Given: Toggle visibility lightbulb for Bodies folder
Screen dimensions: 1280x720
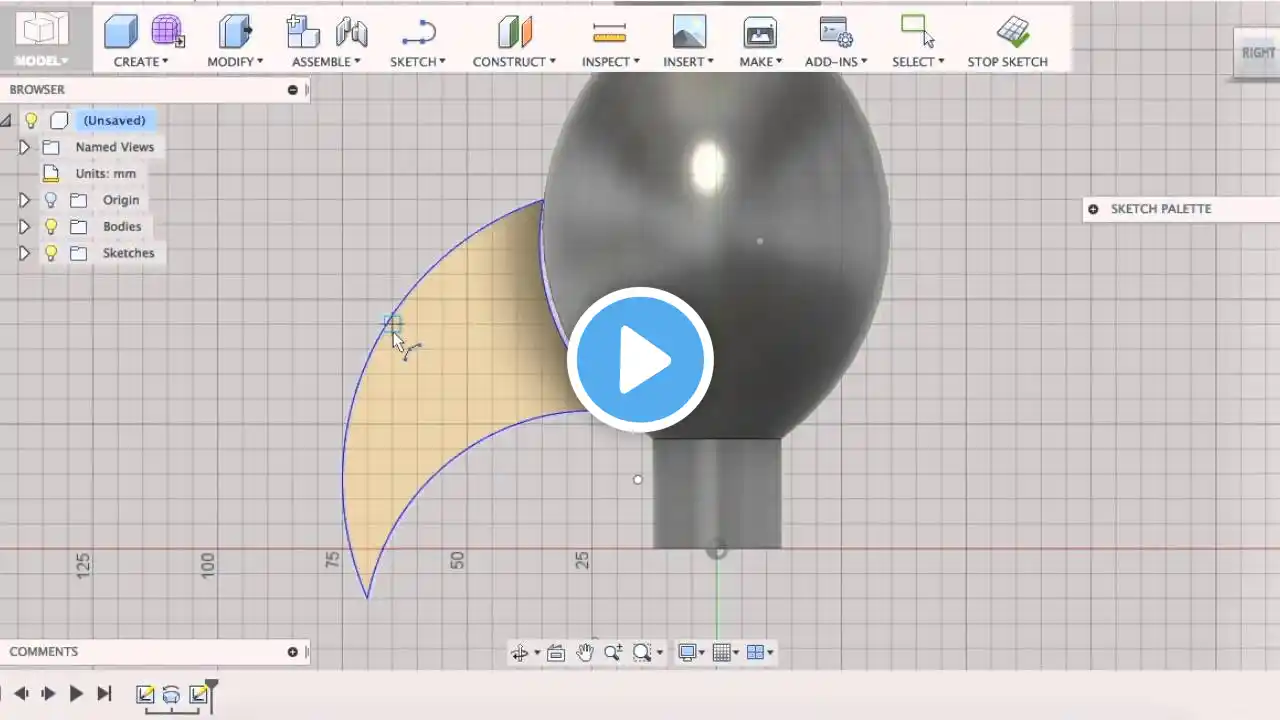Looking at the screenshot, I should click(51, 226).
